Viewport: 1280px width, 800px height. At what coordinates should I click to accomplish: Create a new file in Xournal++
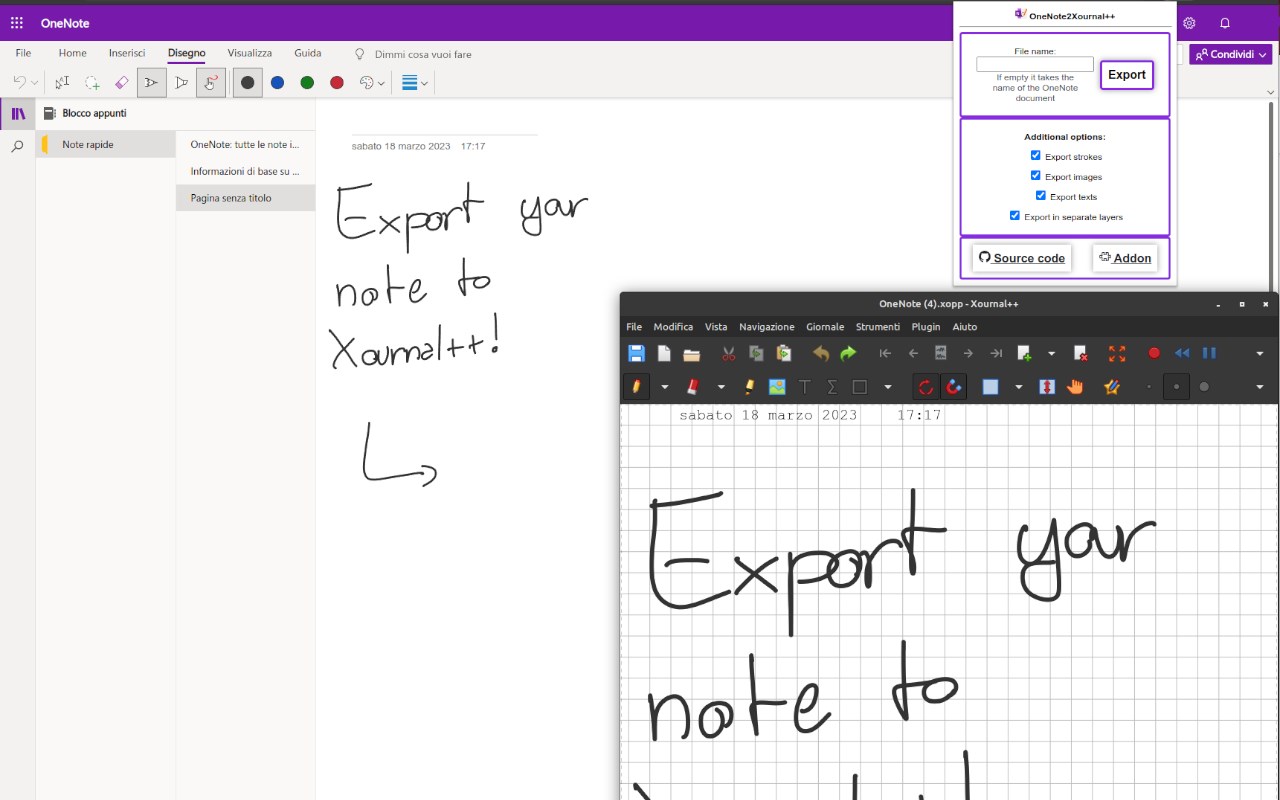(x=664, y=353)
